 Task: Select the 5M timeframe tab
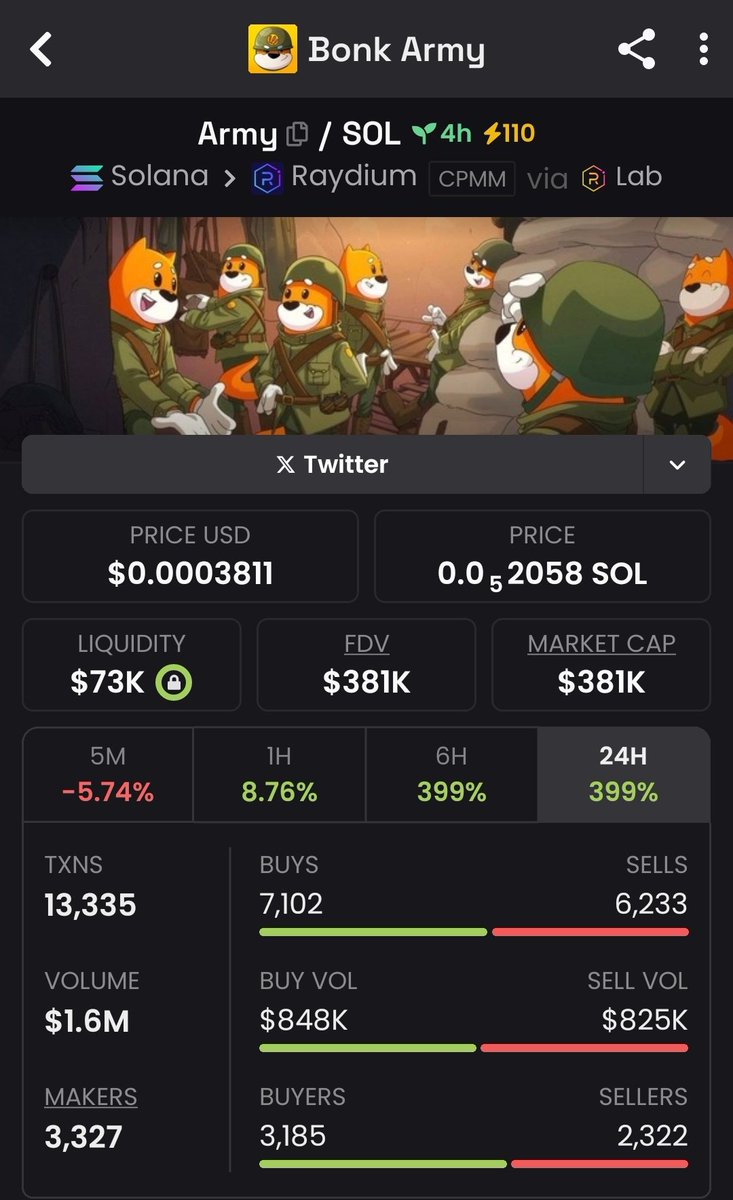pyautogui.click(x=108, y=775)
